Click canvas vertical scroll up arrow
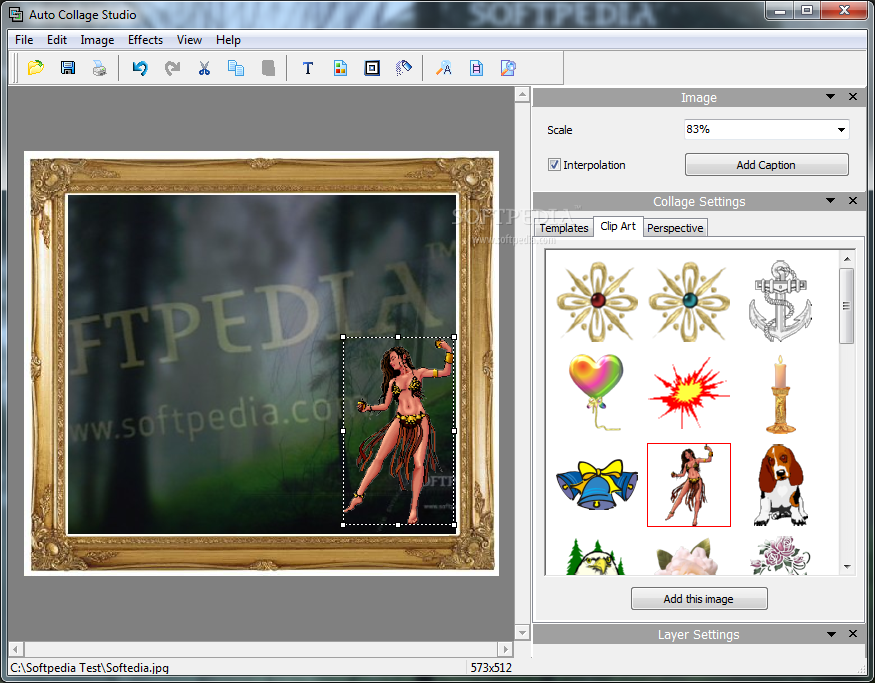The width and height of the screenshot is (875, 683). click(522, 94)
